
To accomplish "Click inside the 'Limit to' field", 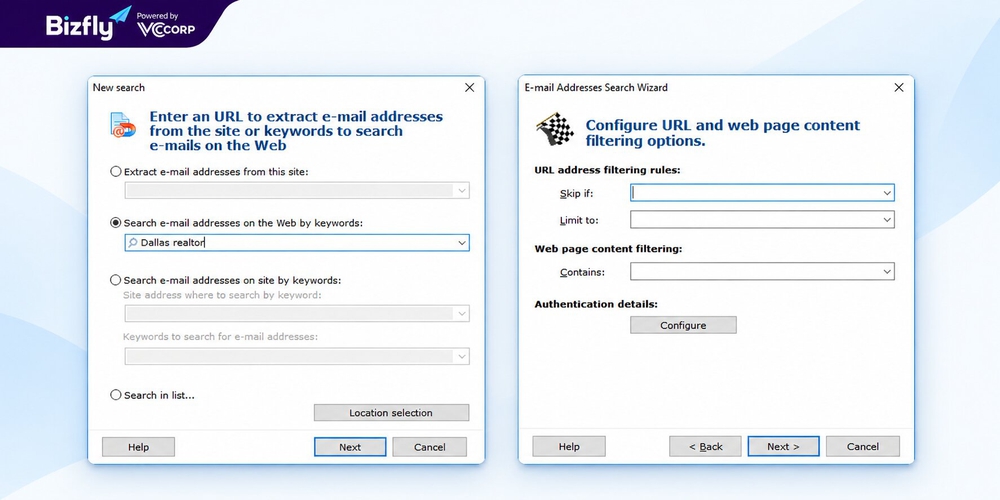I will click(762, 220).
